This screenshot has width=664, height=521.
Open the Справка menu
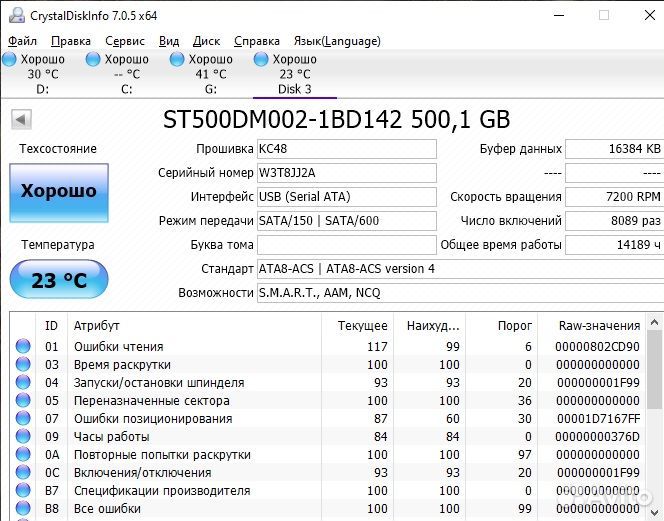pyautogui.click(x=257, y=41)
